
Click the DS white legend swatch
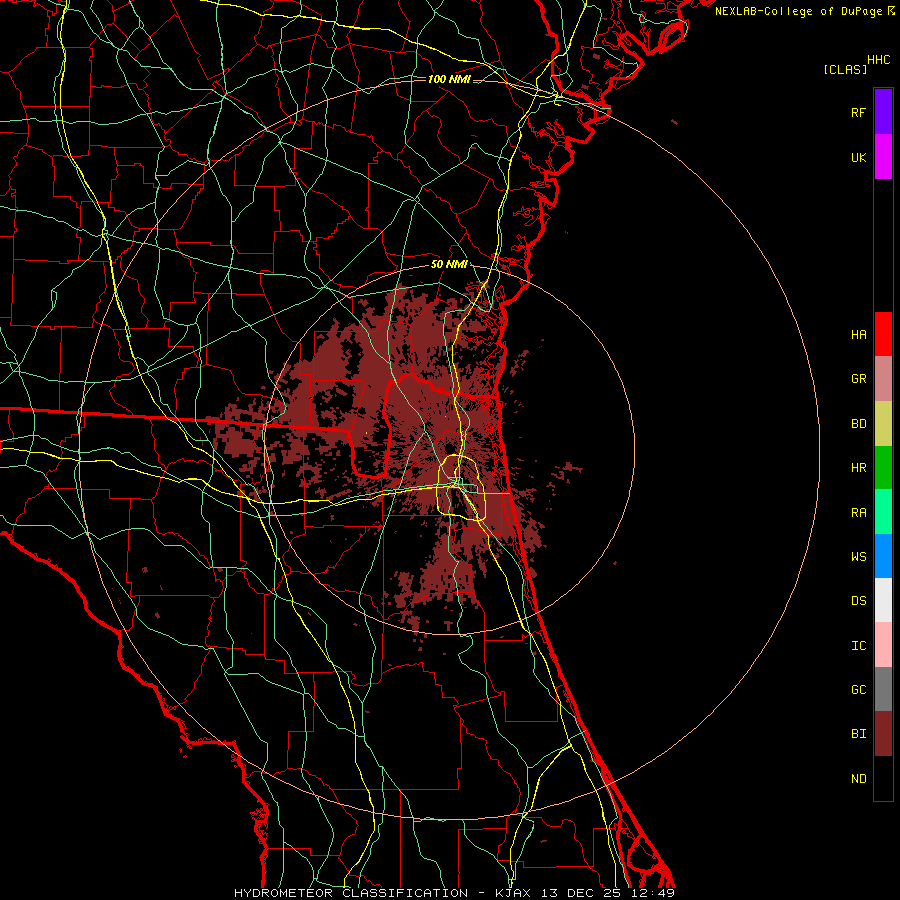point(883,600)
